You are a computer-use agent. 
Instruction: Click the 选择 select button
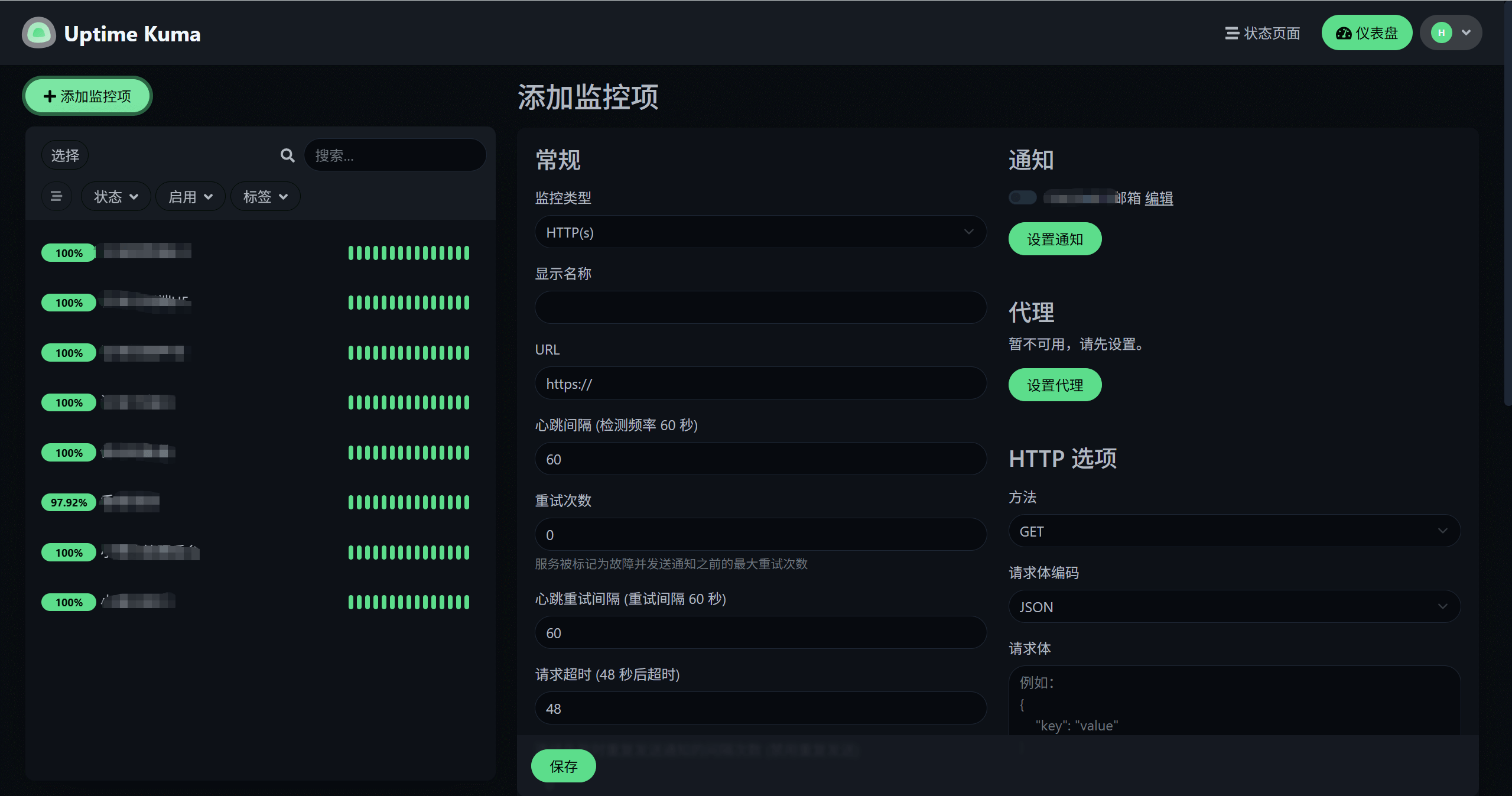(65, 155)
